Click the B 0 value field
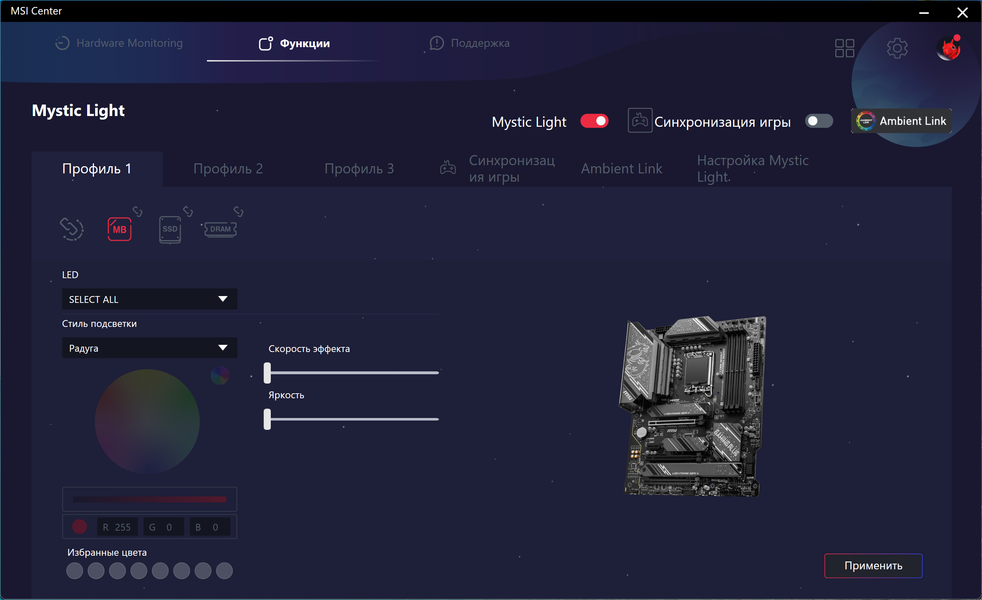Screen dimensions: 982x600 (x=210, y=527)
